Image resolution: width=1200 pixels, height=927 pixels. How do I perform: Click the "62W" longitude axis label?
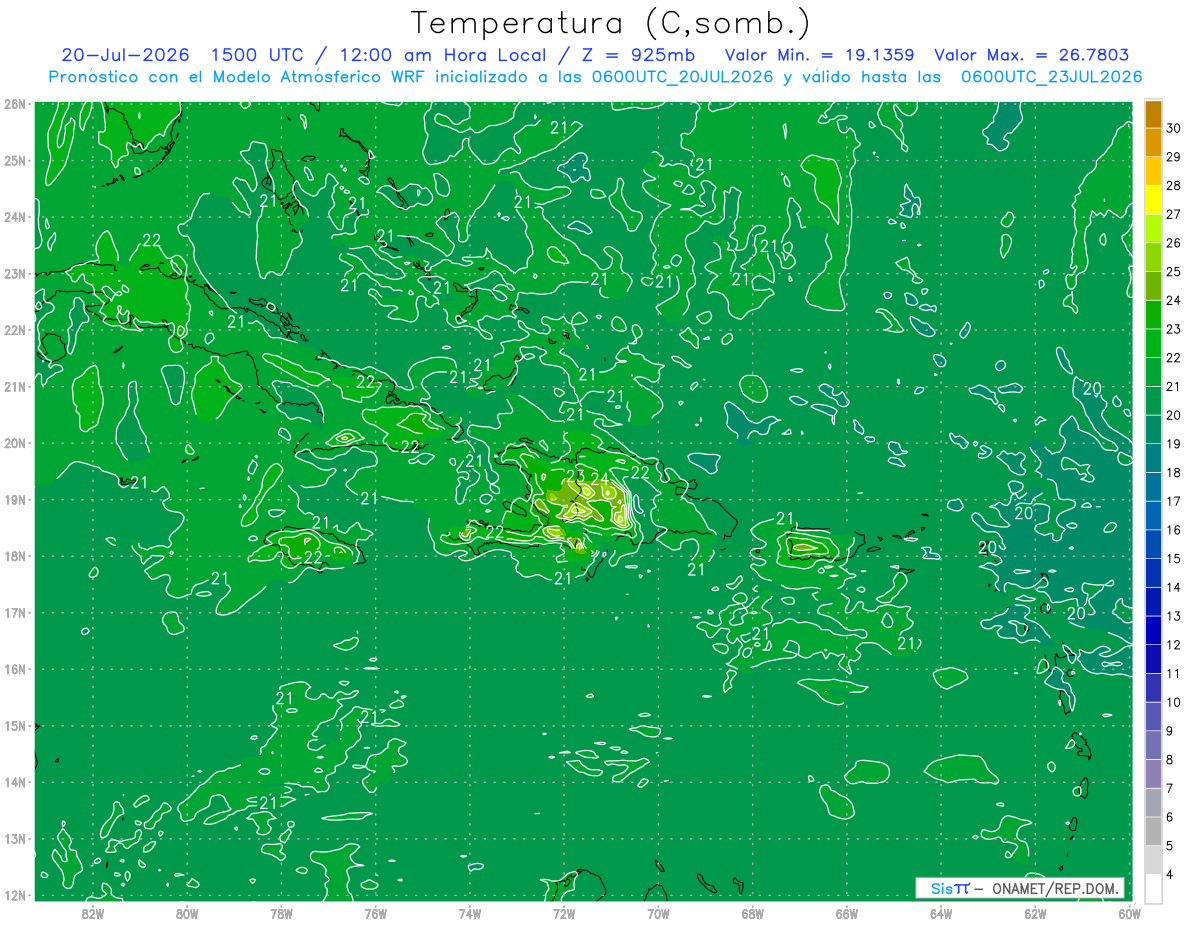point(1036,913)
